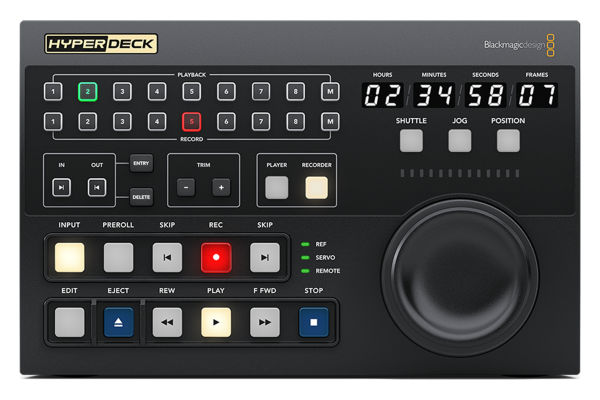The image size is (600, 400).
Task: Select Playback deck button 3
Action: tap(122, 91)
